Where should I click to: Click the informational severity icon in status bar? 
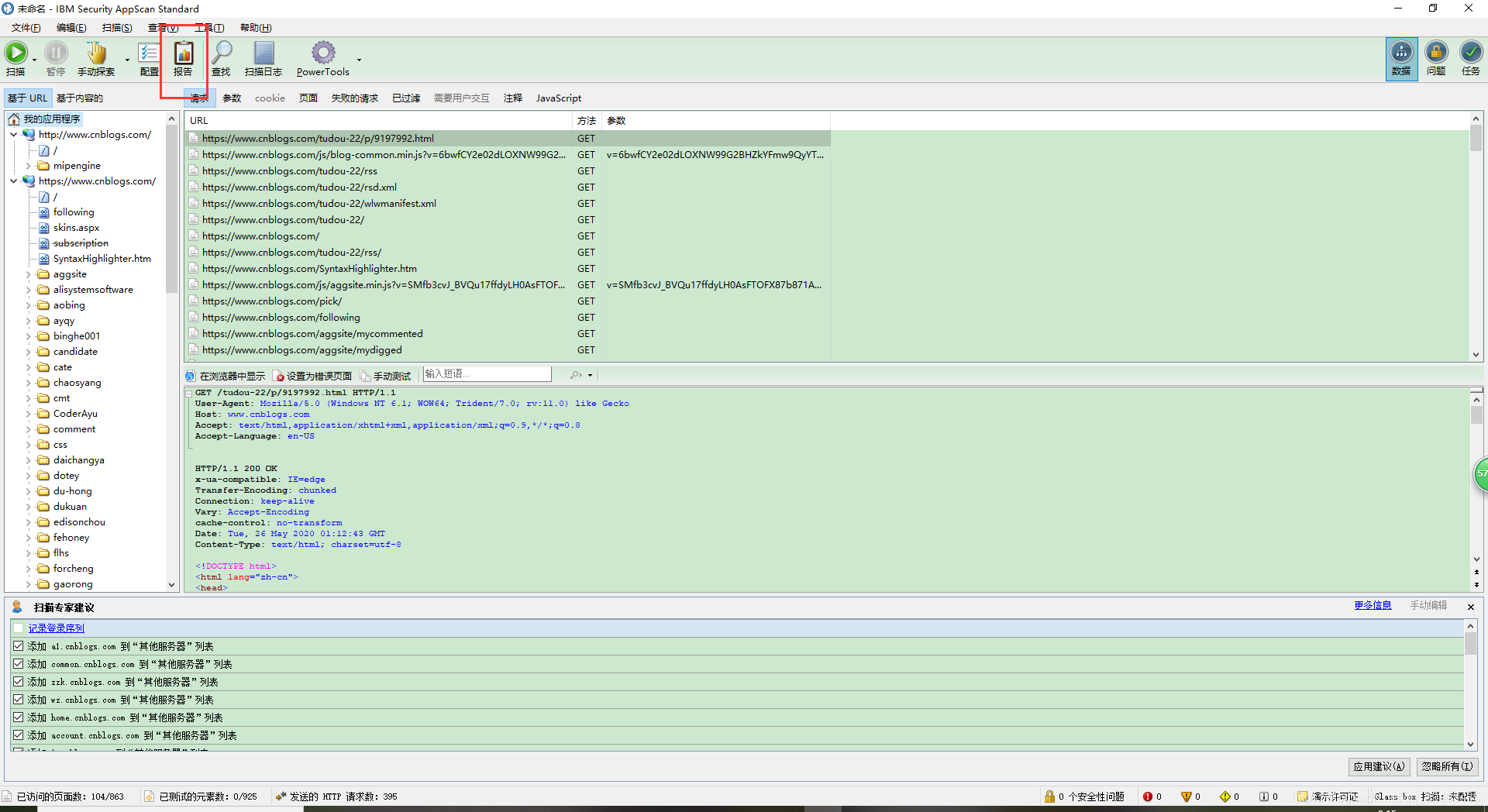(x=1264, y=797)
